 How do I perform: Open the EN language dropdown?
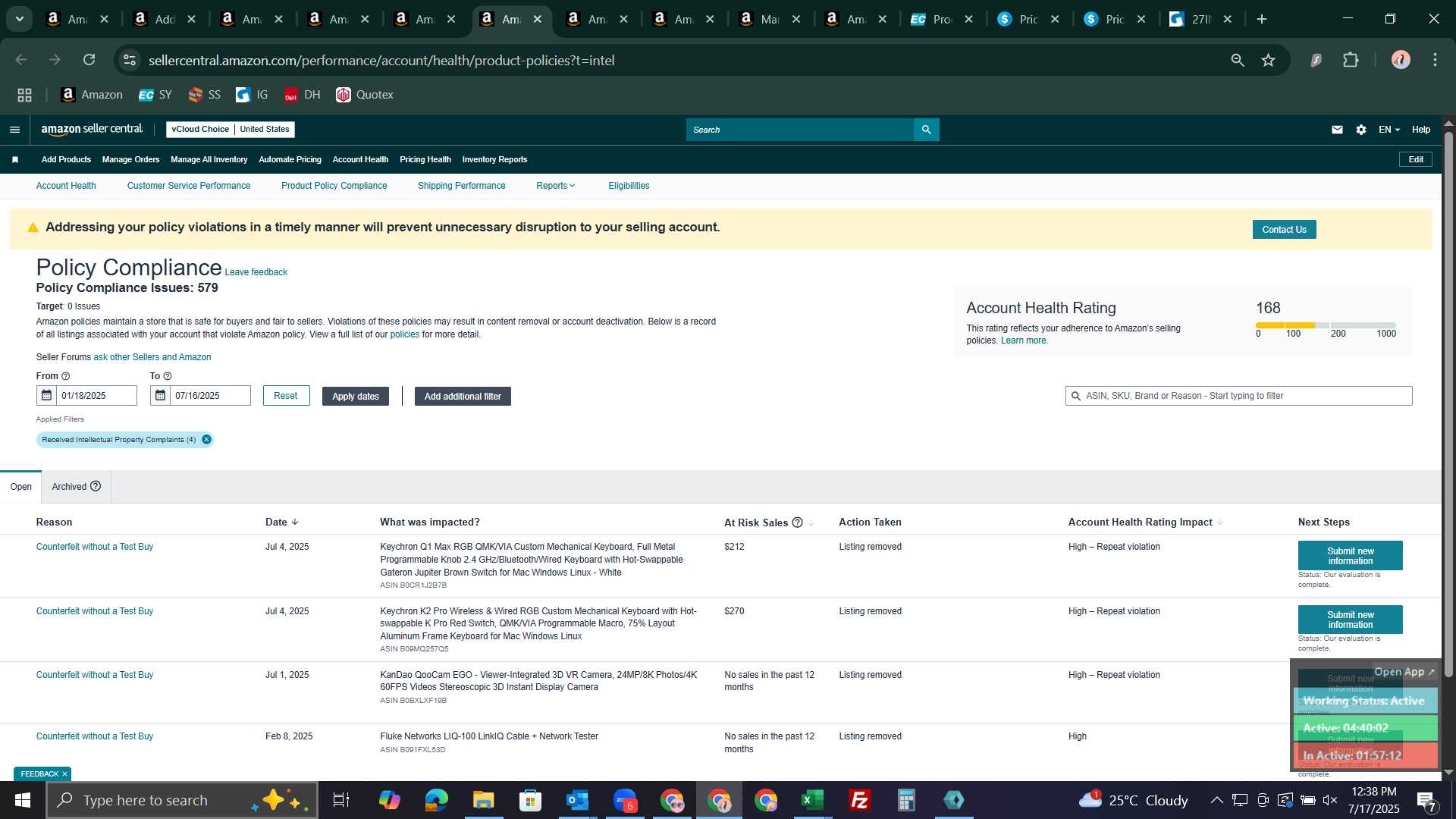point(1389,130)
